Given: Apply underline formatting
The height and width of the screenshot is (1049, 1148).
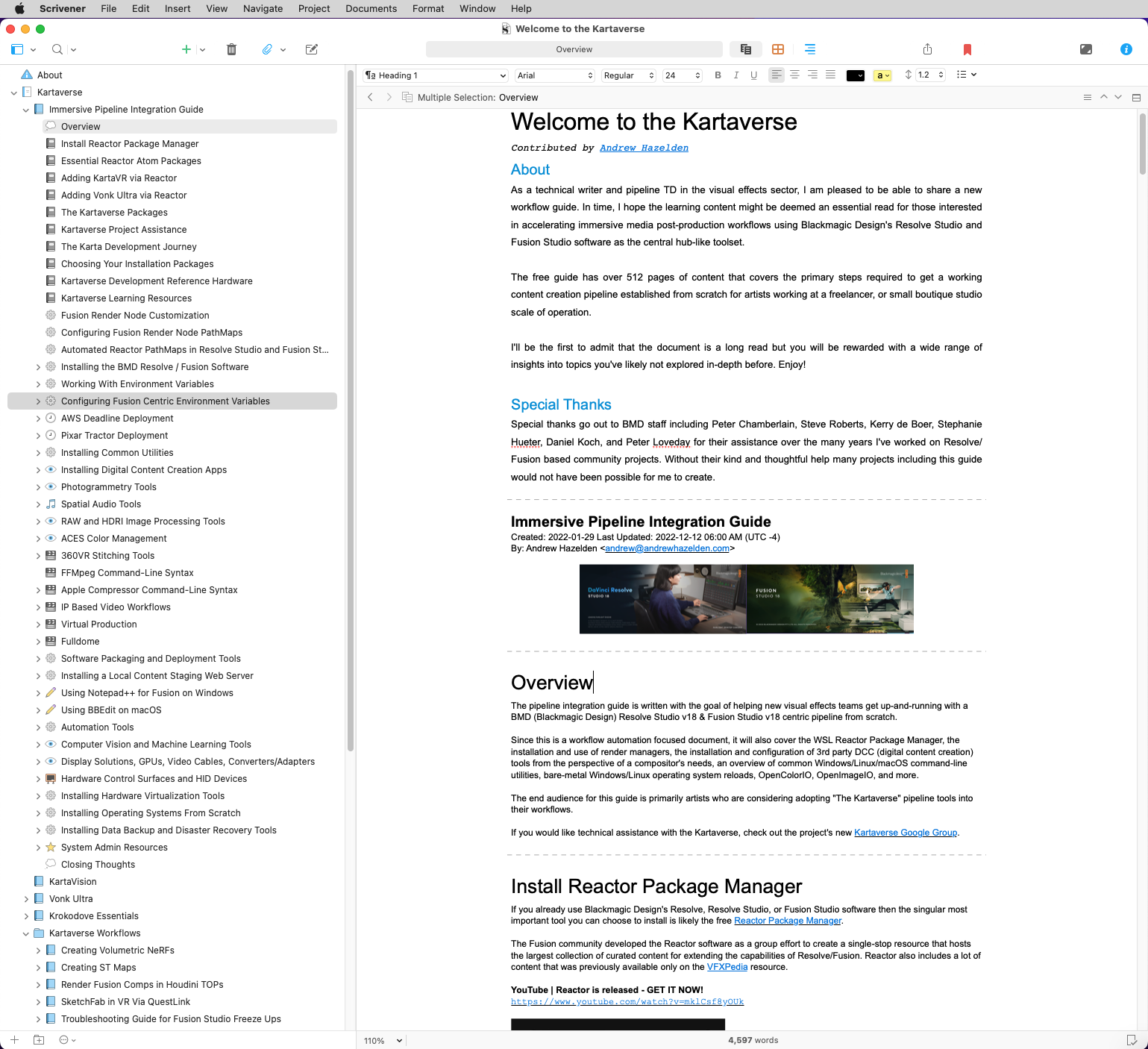Looking at the screenshot, I should (754, 75).
